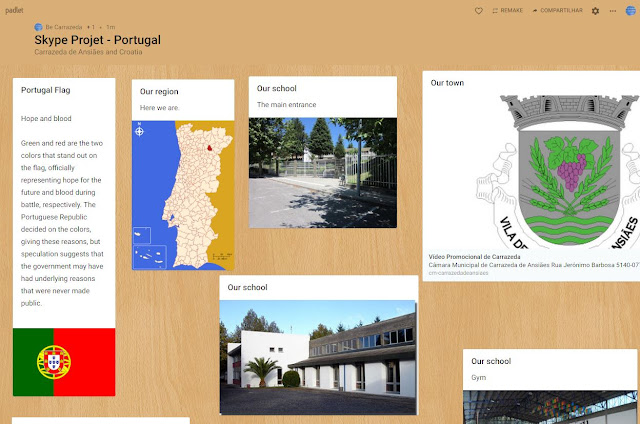Select the Portugal Flag post heading
This screenshot has width=640, height=424.
point(46,90)
